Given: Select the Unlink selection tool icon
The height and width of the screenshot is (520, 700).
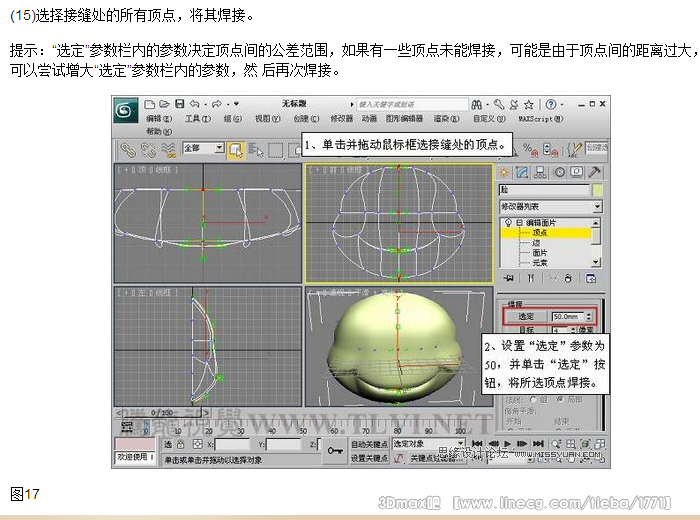Looking at the screenshot, I should (148, 150).
